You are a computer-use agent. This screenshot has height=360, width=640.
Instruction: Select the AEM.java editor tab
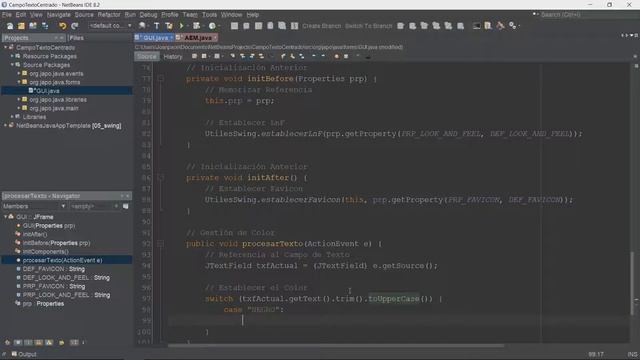point(198,38)
